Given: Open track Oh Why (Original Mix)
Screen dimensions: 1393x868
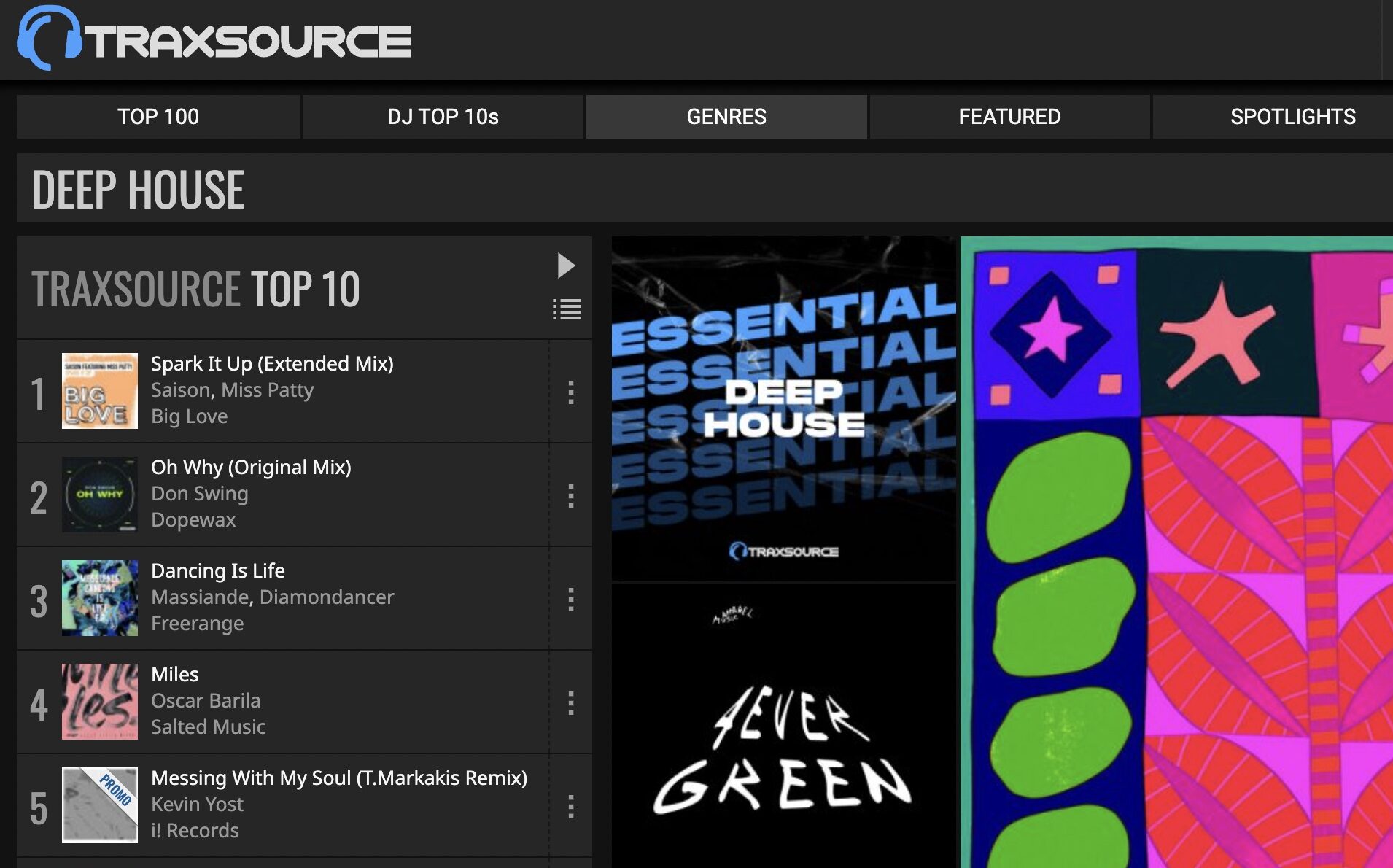Looking at the screenshot, I should (251, 467).
